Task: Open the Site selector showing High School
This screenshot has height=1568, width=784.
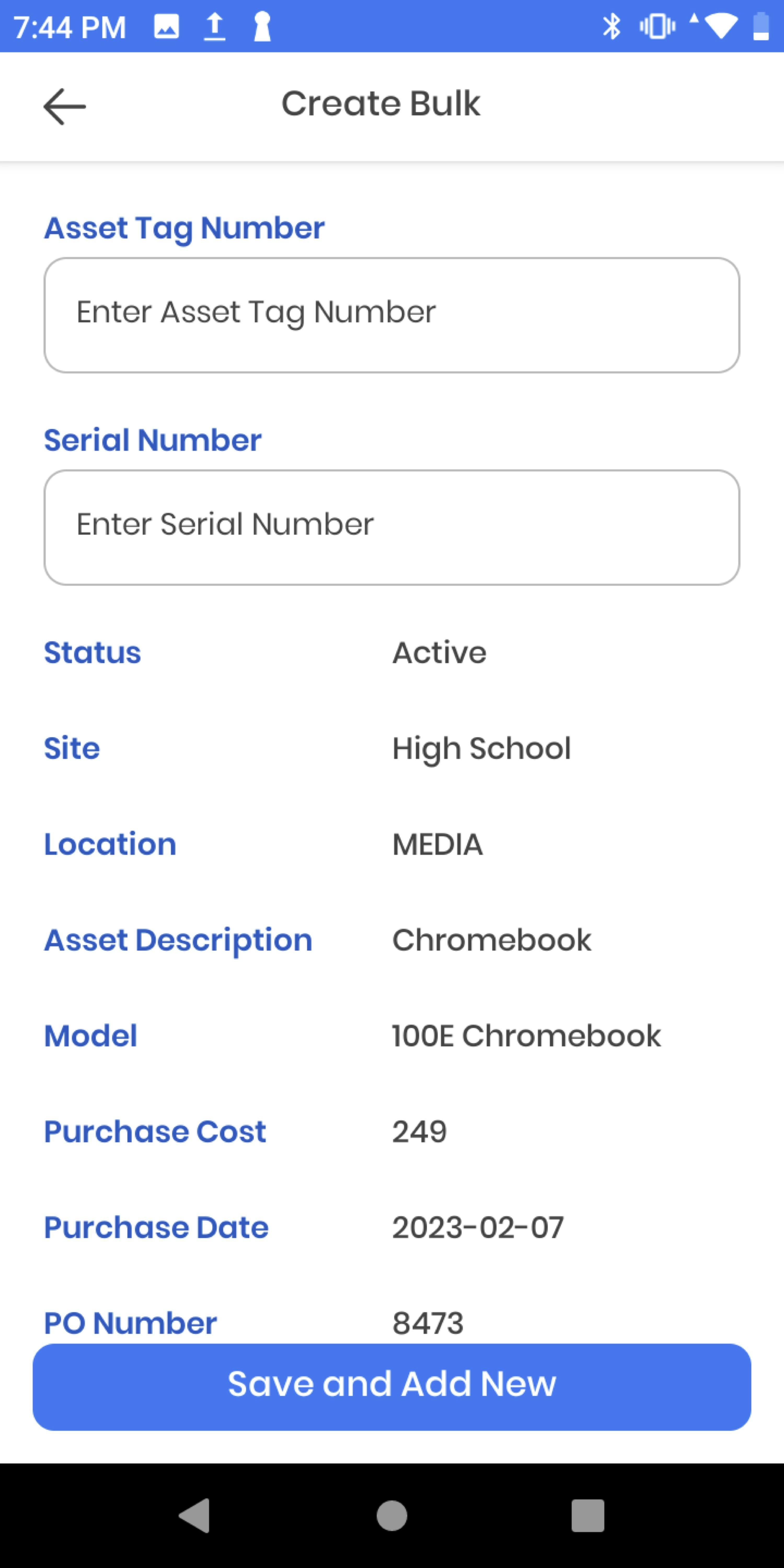Action: (481, 748)
